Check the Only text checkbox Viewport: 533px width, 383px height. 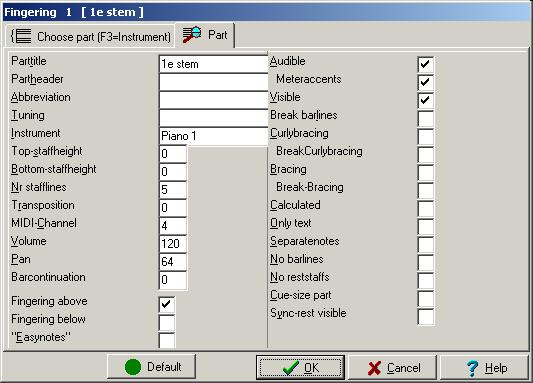(x=426, y=226)
